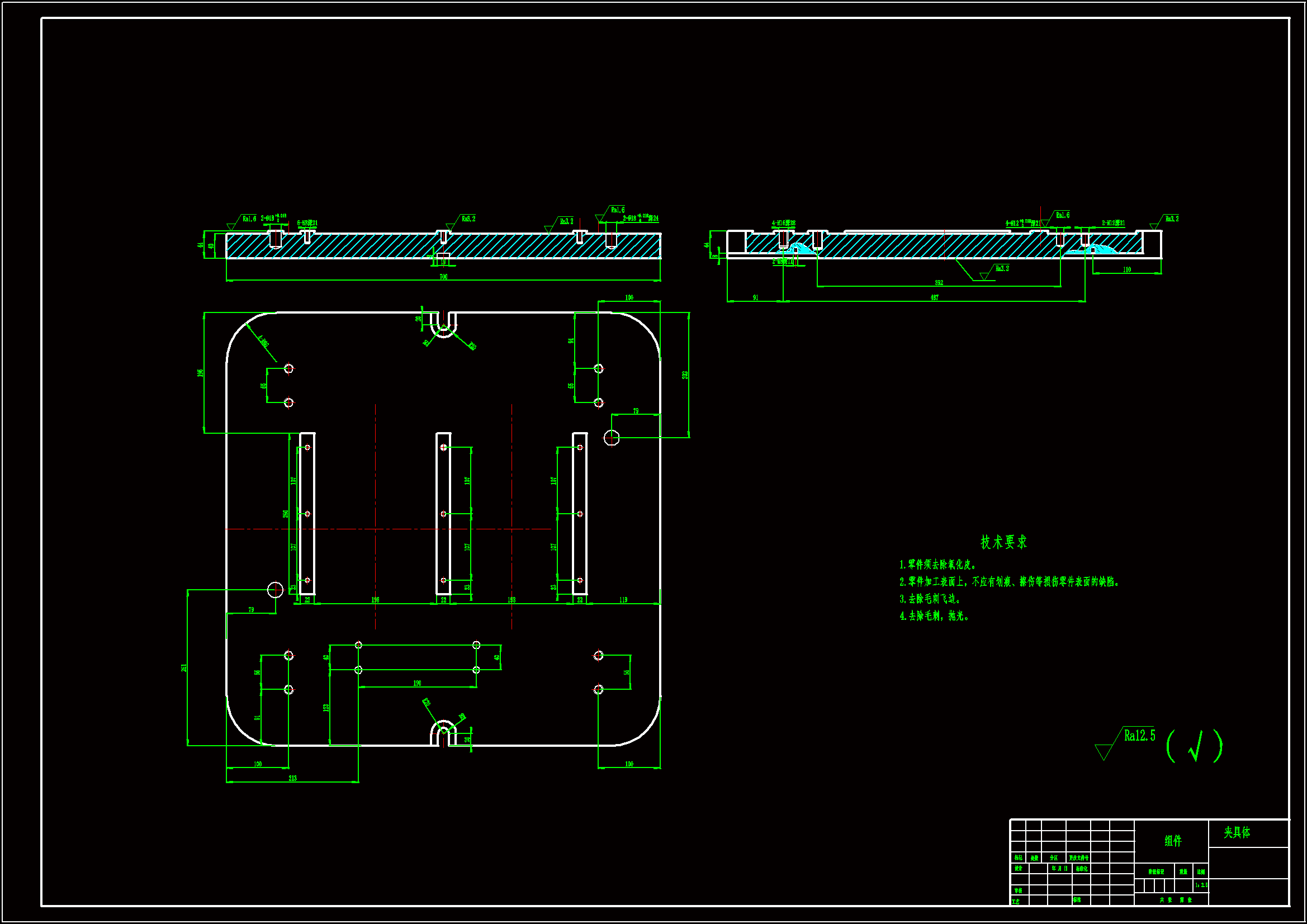Click the 700 overall length dimension
This screenshot has height=924, width=1307.
pos(443,277)
